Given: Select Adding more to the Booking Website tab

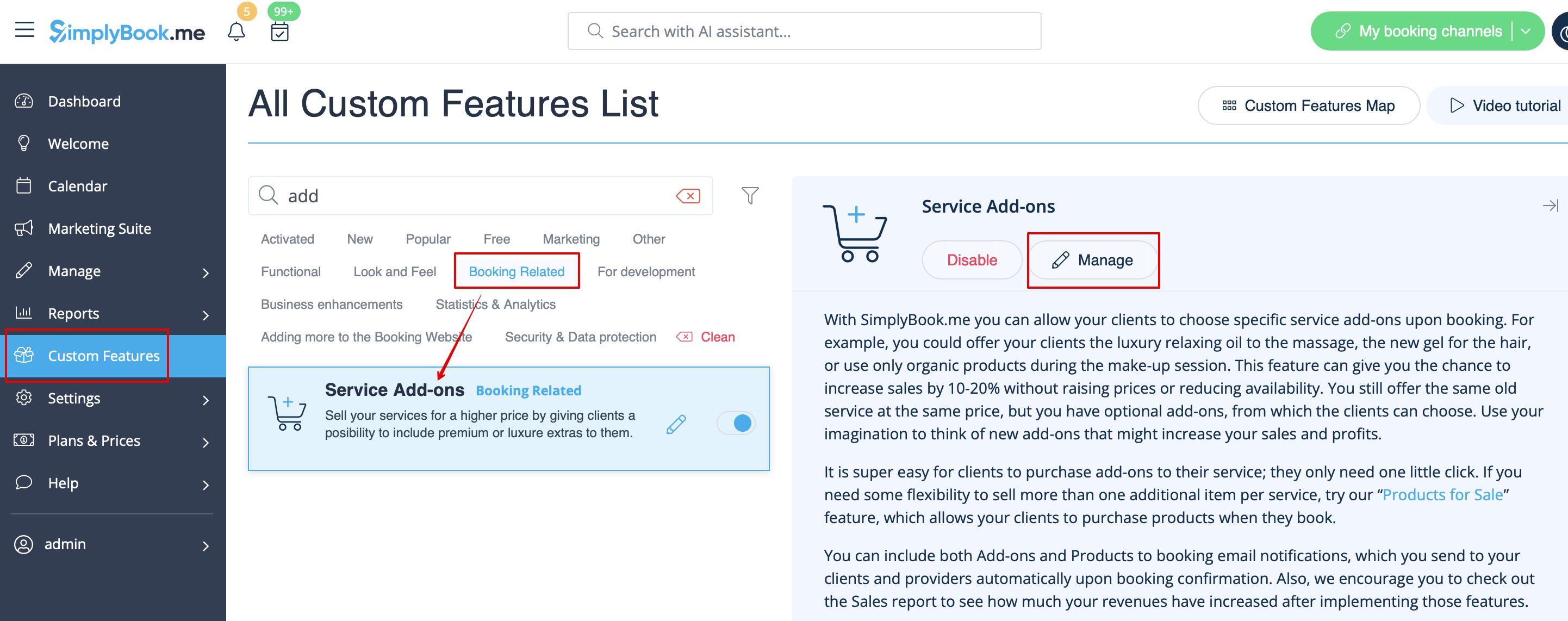Looking at the screenshot, I should [x=366, y=337].
